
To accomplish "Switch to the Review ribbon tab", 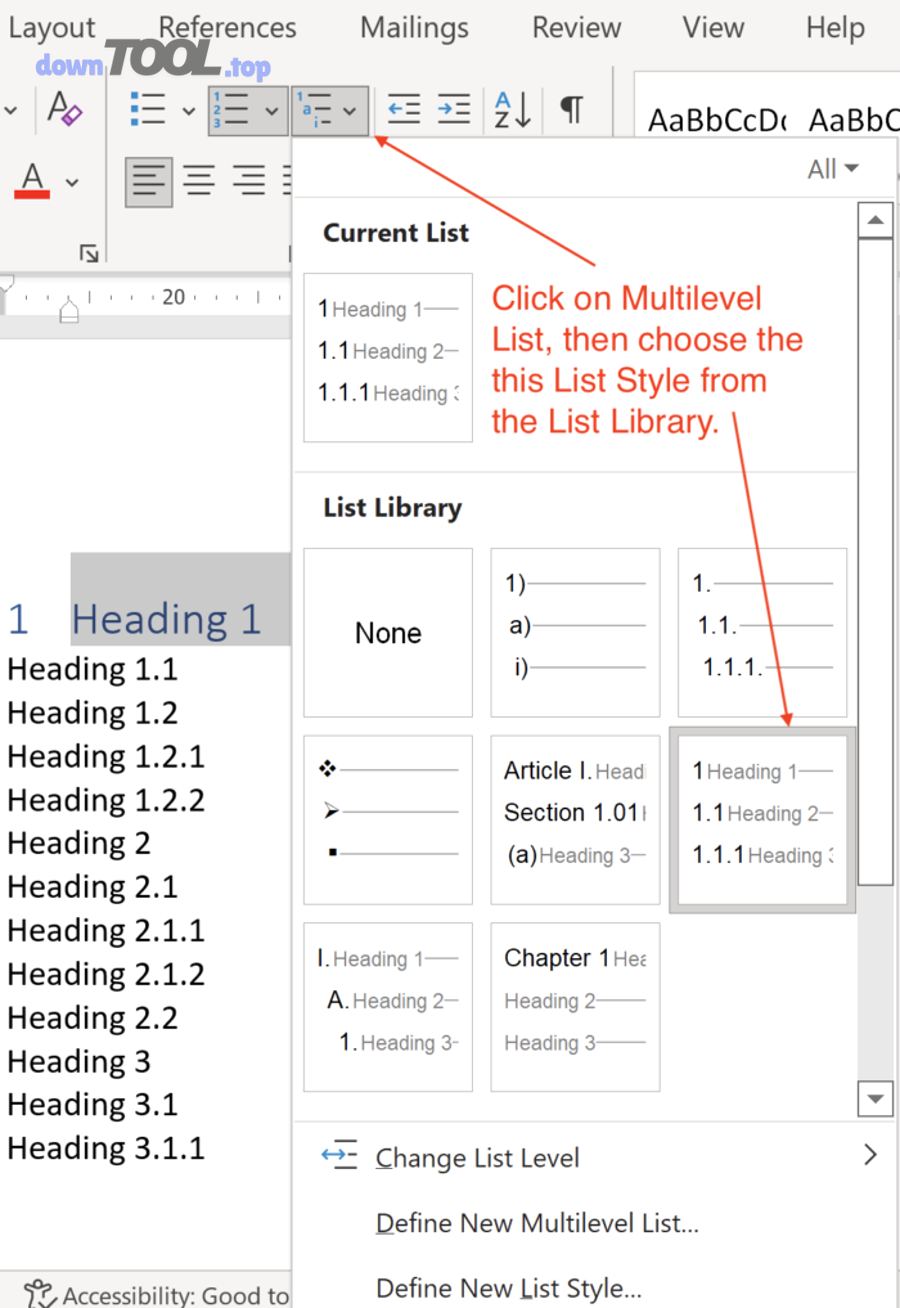I will click(576, 28).
